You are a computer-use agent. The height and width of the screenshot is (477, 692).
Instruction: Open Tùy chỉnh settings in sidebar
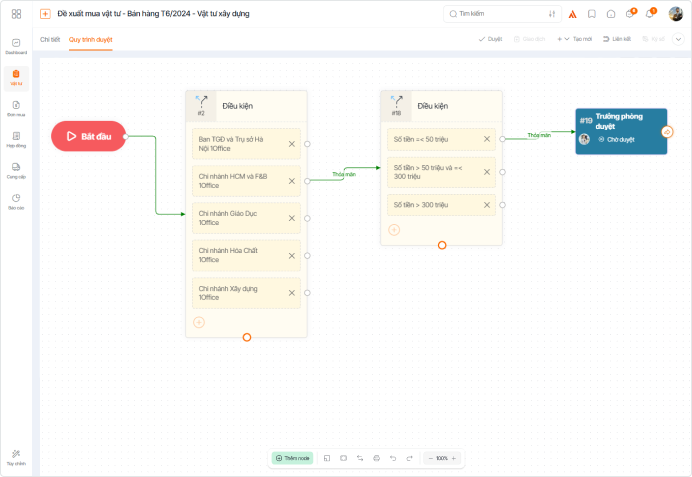[x=16, y=458]
